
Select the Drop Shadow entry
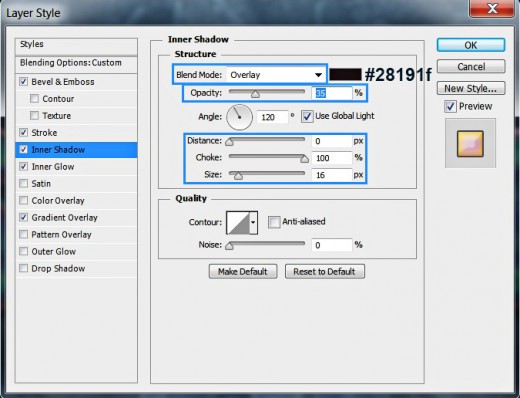58,268
